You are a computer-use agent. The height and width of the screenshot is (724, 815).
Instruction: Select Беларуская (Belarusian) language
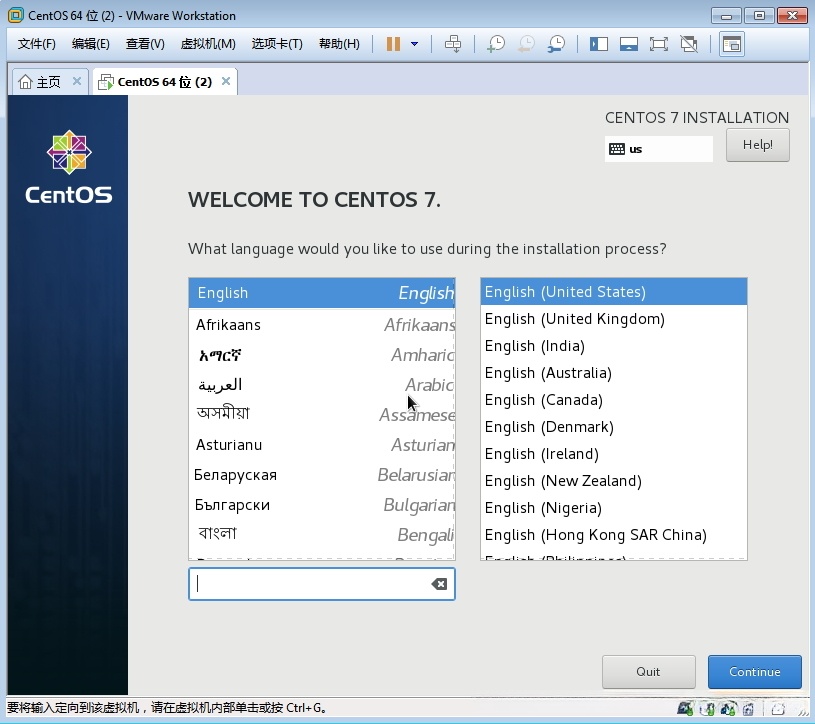coord(322,475)
